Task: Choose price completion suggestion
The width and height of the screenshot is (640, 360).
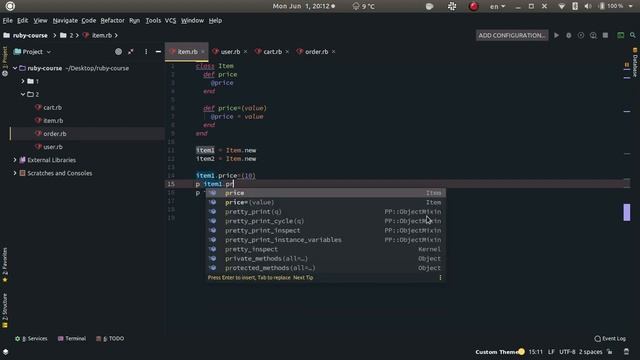Action: 326,193
